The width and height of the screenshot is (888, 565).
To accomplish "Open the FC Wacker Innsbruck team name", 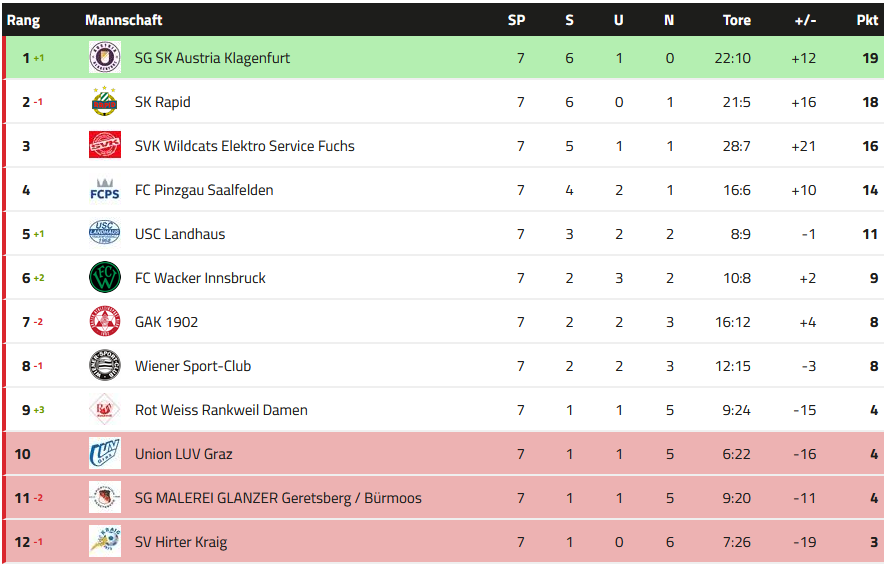I will 200,278.
